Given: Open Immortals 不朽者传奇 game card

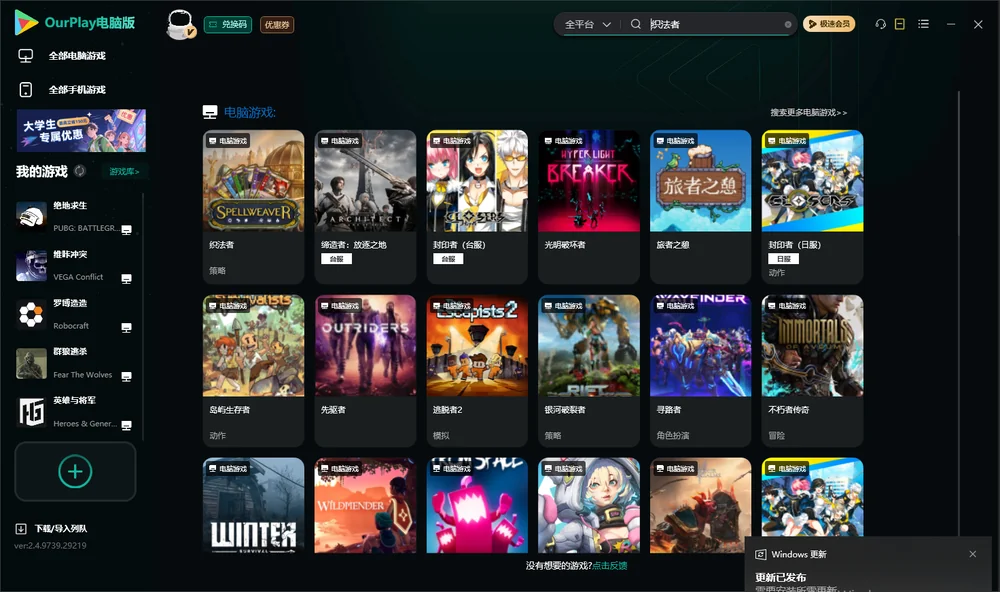Looking at the screenshot, I should pyautogui.click(x=812, y=371).
